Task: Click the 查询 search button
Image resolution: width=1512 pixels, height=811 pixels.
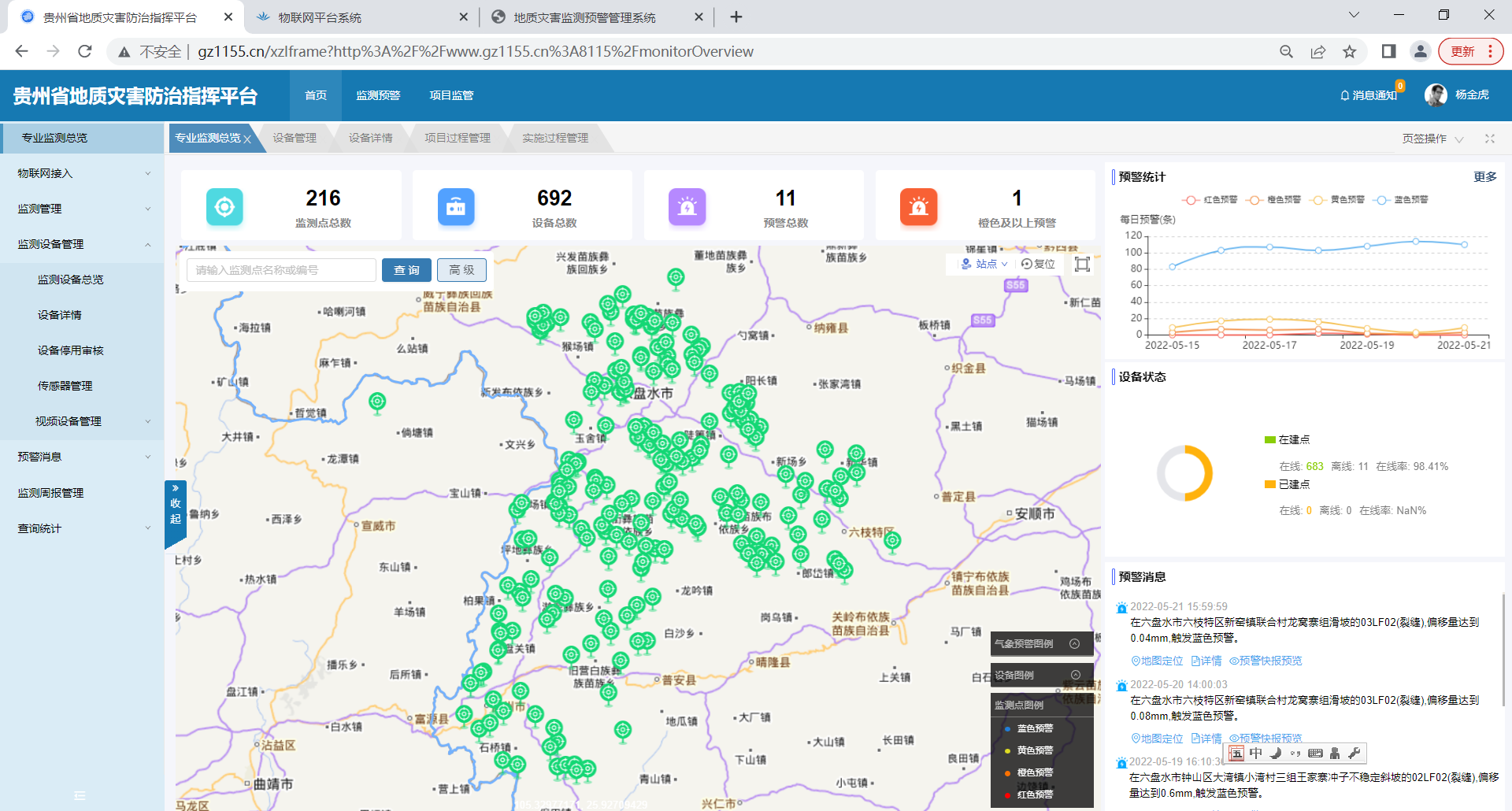Action: point(406,270)
